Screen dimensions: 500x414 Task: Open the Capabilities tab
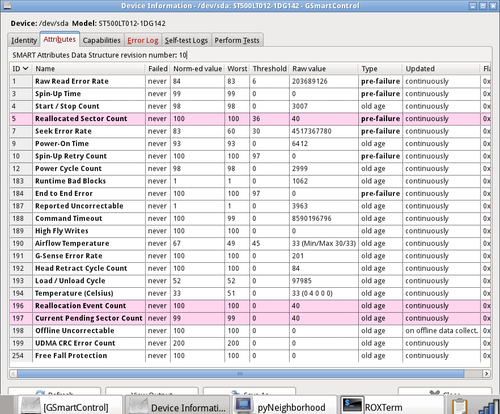101,40
